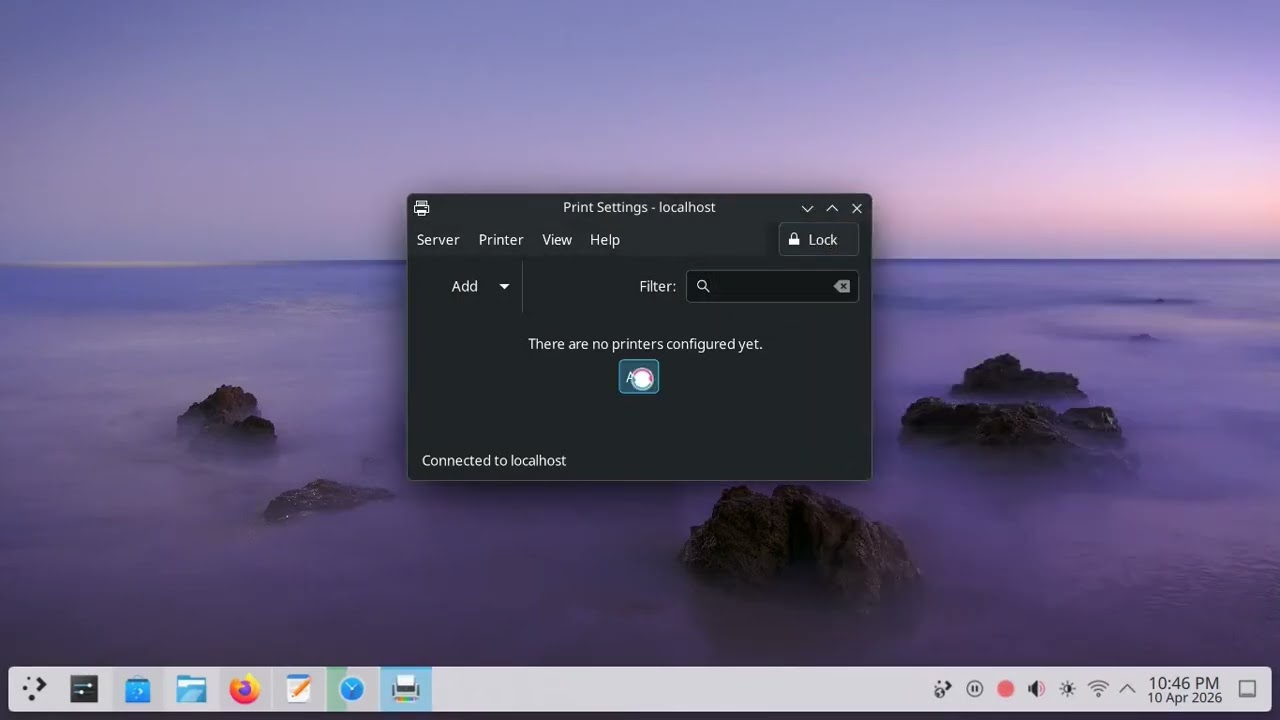
Task: Maximize the Print Settings window
Action: [x=832, y=208]
